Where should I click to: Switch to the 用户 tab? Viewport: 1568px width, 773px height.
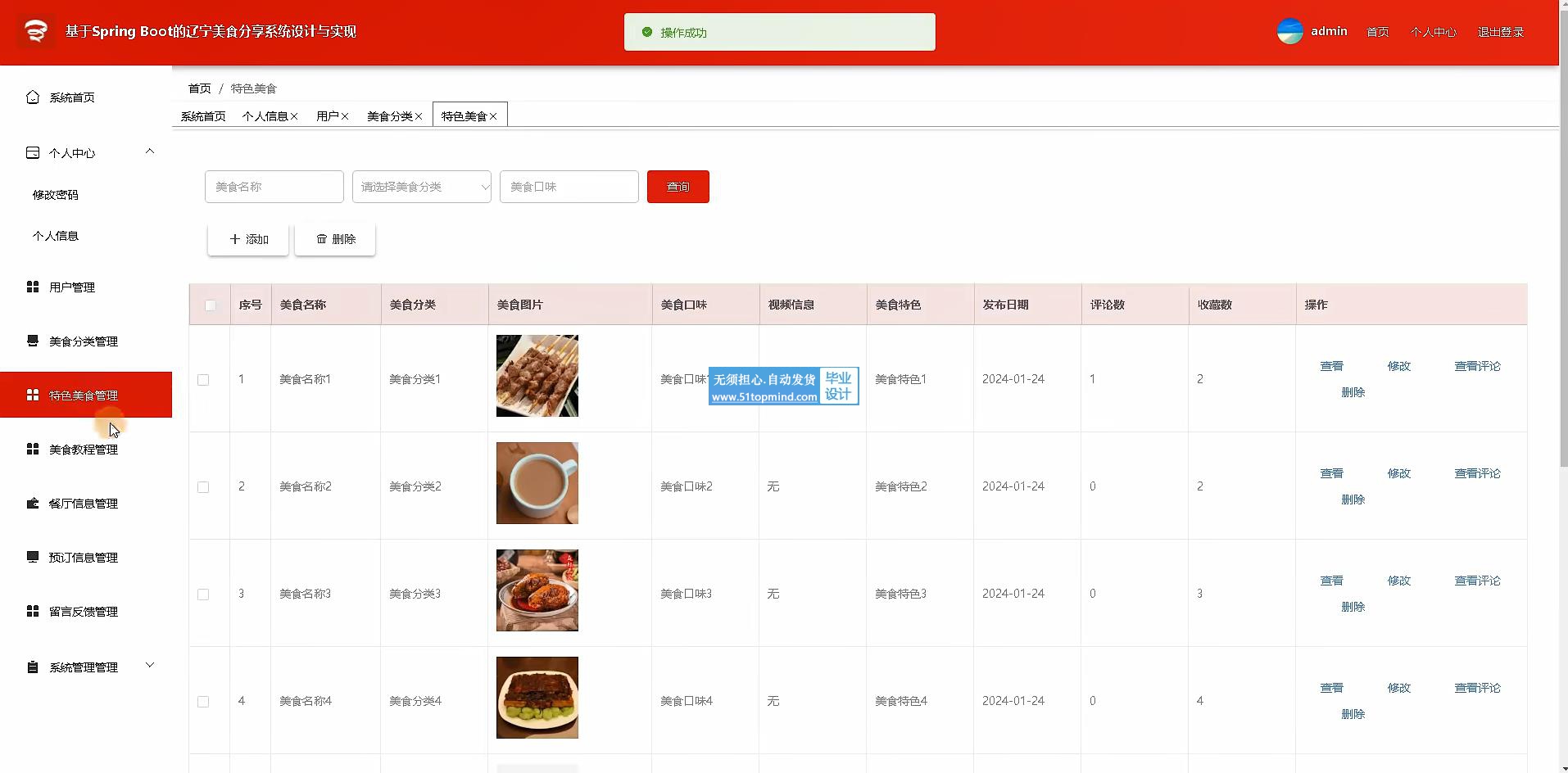tap(327, 116)
